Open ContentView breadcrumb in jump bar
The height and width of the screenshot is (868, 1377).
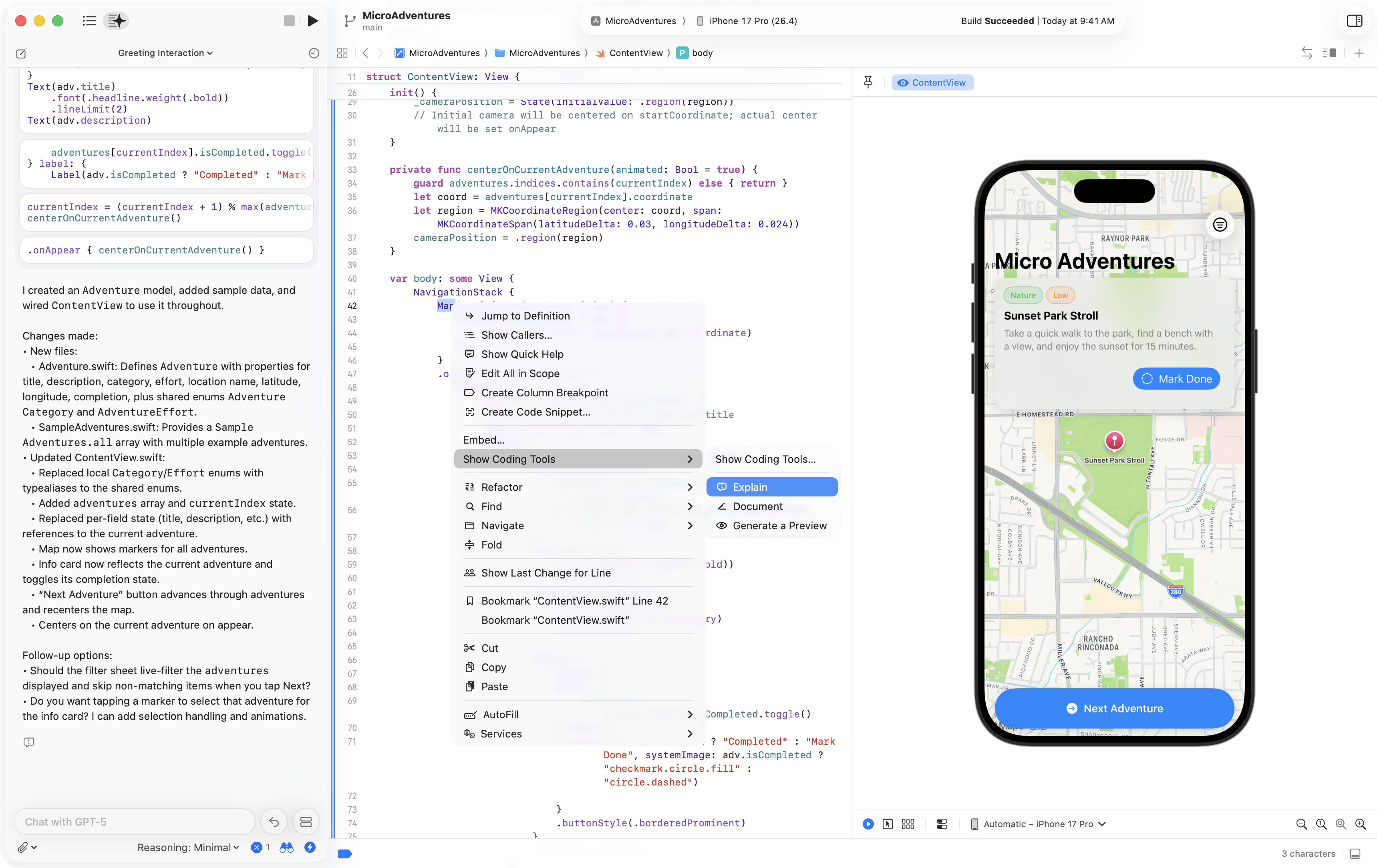tap(629, 53)
